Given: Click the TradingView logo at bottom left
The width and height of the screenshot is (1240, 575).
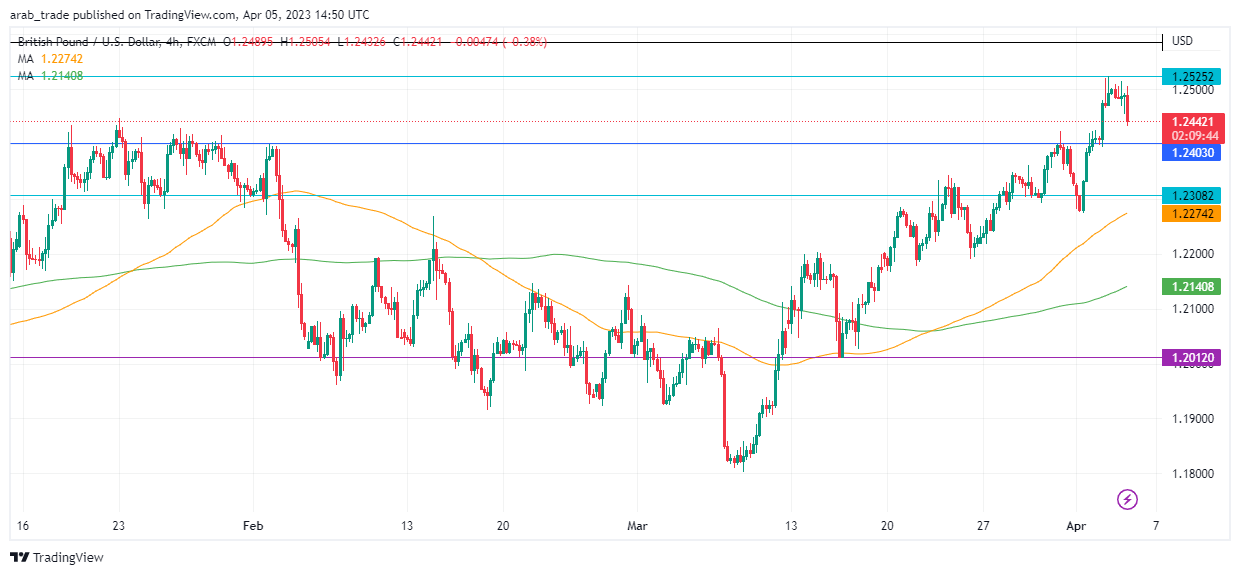Looking at the screenshot, I should pyautogui.click(x=57, y=557).
